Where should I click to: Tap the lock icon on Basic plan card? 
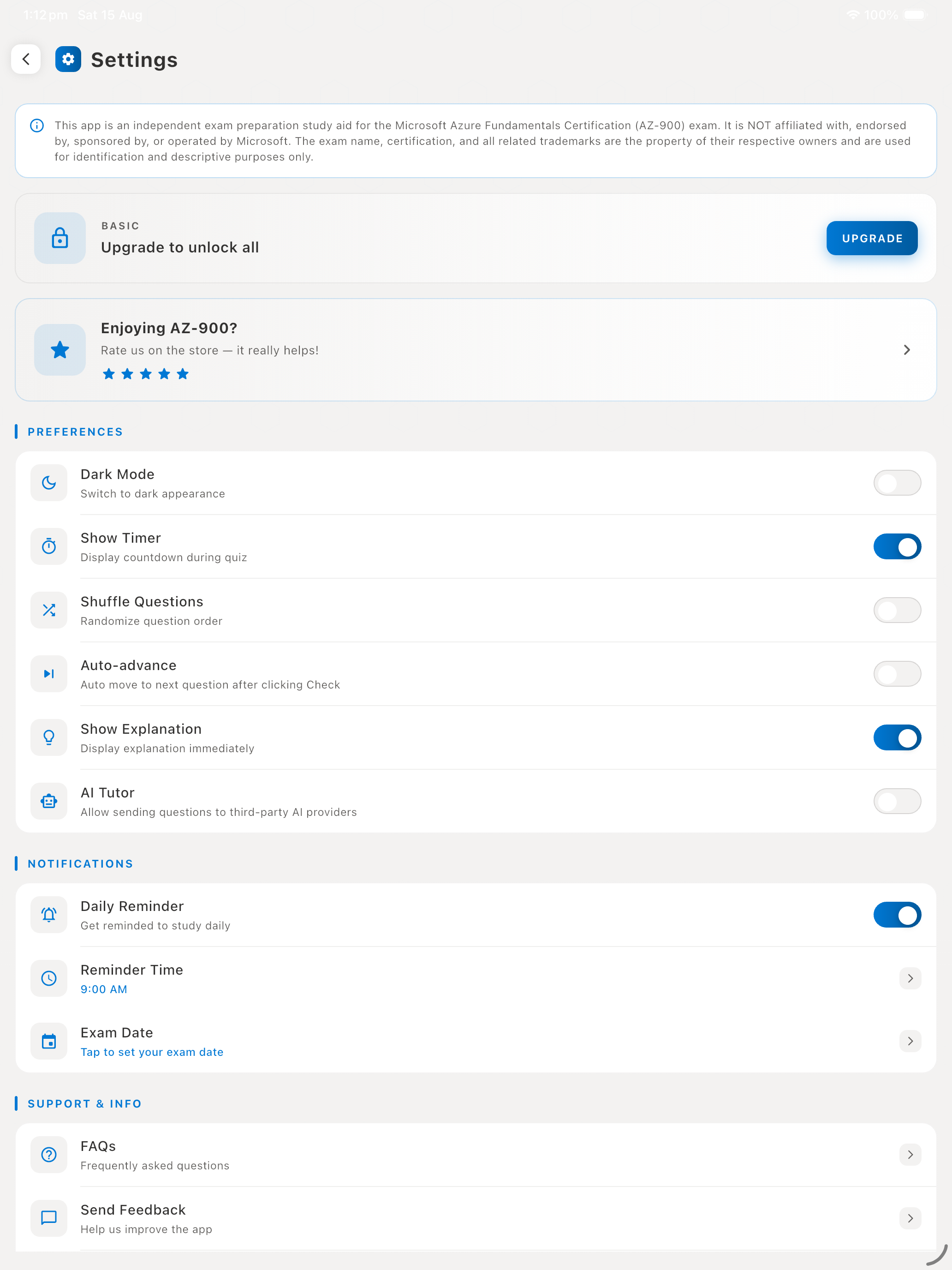pyautogui.click(x=59, y=238)
